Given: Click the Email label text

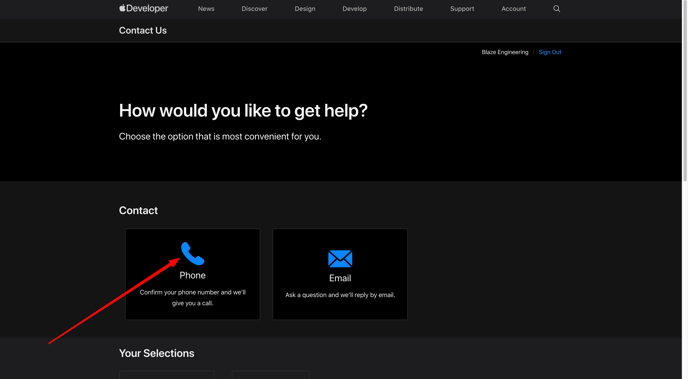Looking at the screenshot, I should click(x=340, y=278).
